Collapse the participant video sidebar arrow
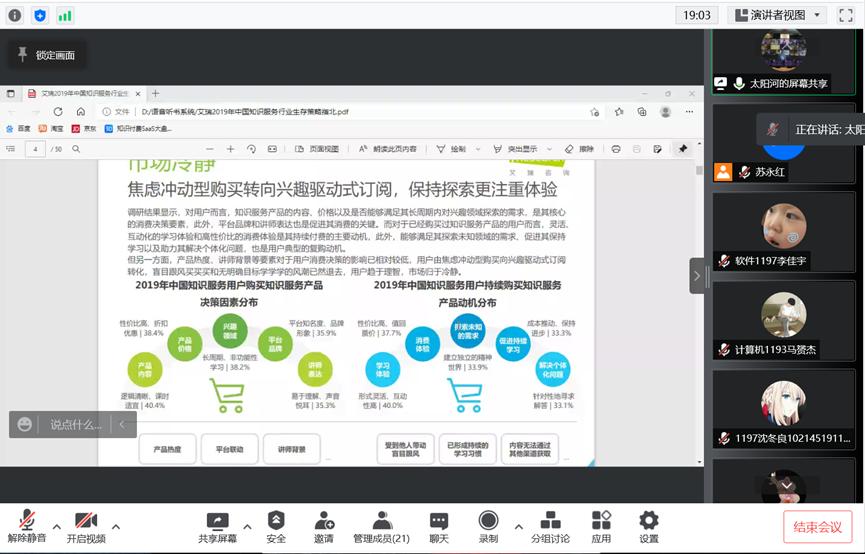This screenshot has width=865, height=554. point(697,276)
